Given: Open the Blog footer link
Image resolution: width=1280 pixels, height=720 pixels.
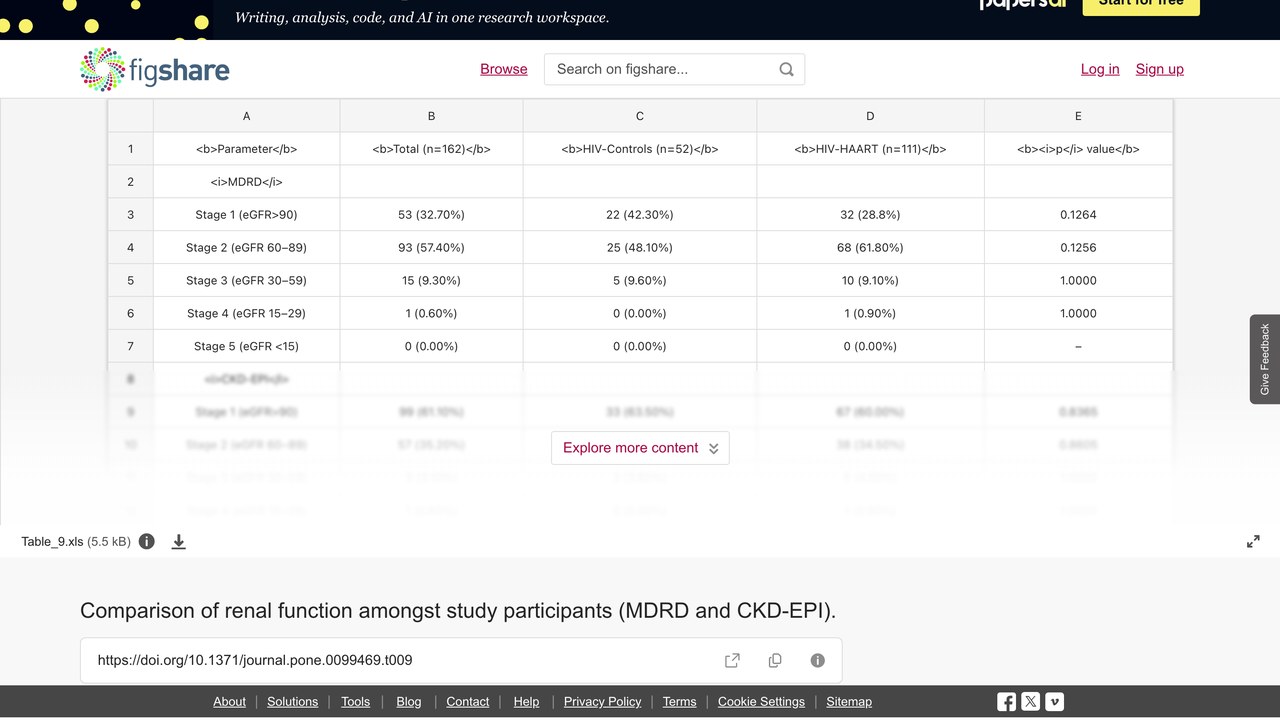Looking at the screenshot, I should tap(409, 702).
